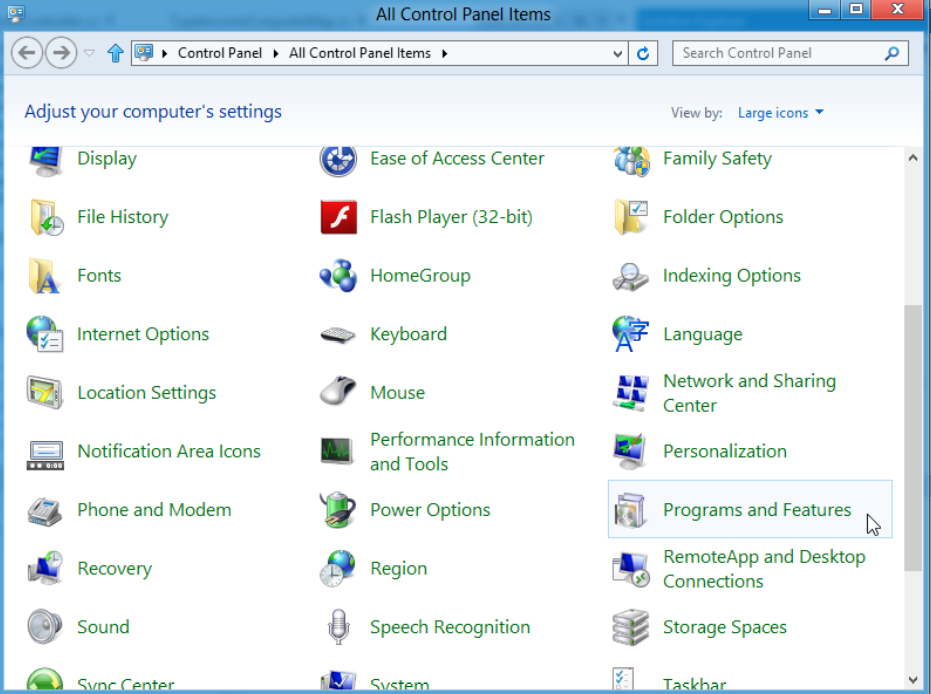
Task: Click the scrollbar down arrow
Action: pos(913,680)
